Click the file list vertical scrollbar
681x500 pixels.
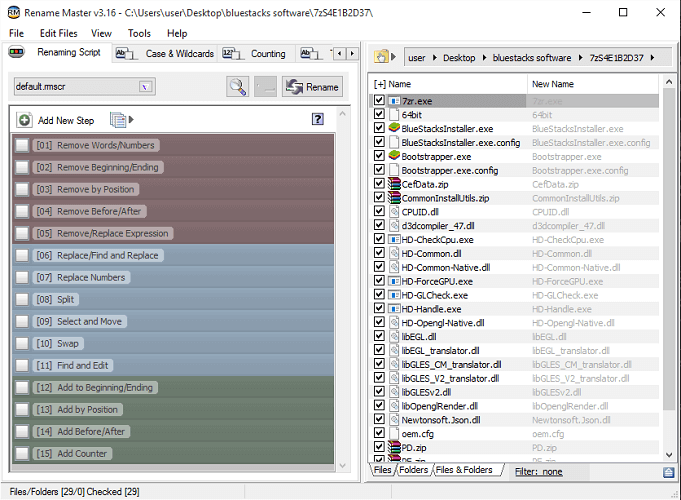(669, 250)
